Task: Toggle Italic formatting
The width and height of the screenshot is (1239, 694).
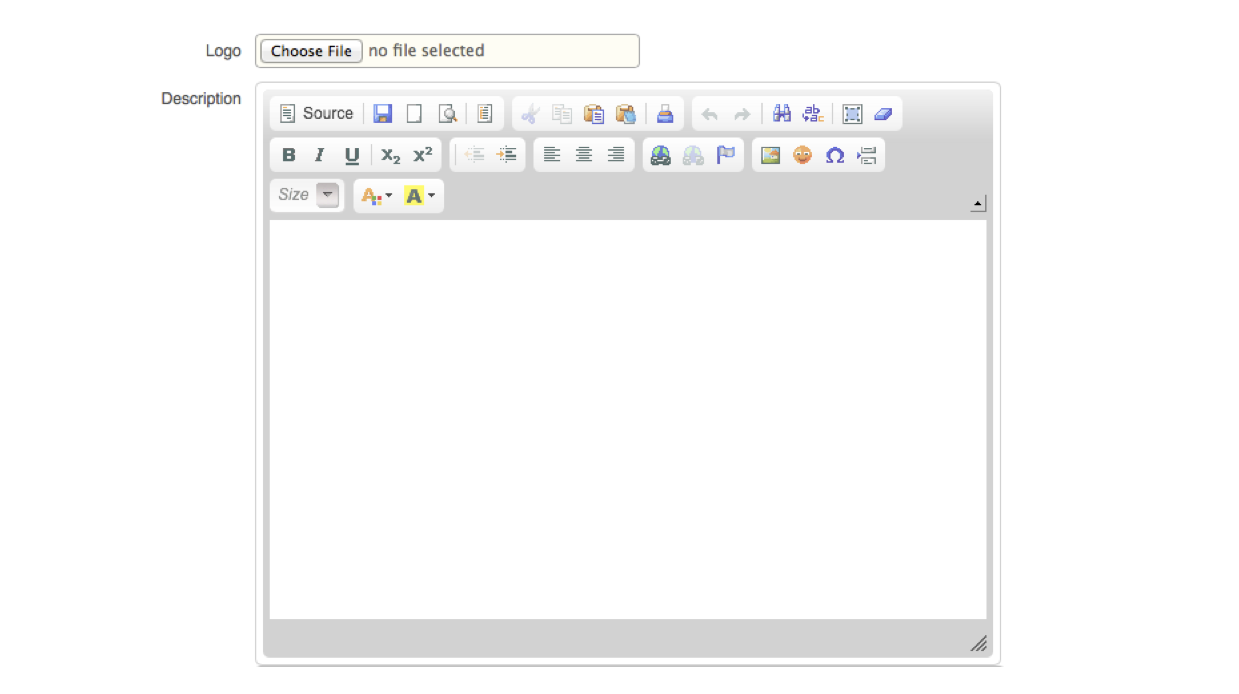Action: pos(320,155)
